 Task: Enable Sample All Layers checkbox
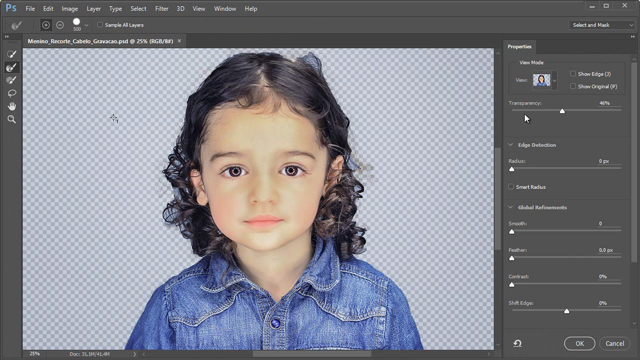coord(100,25)
